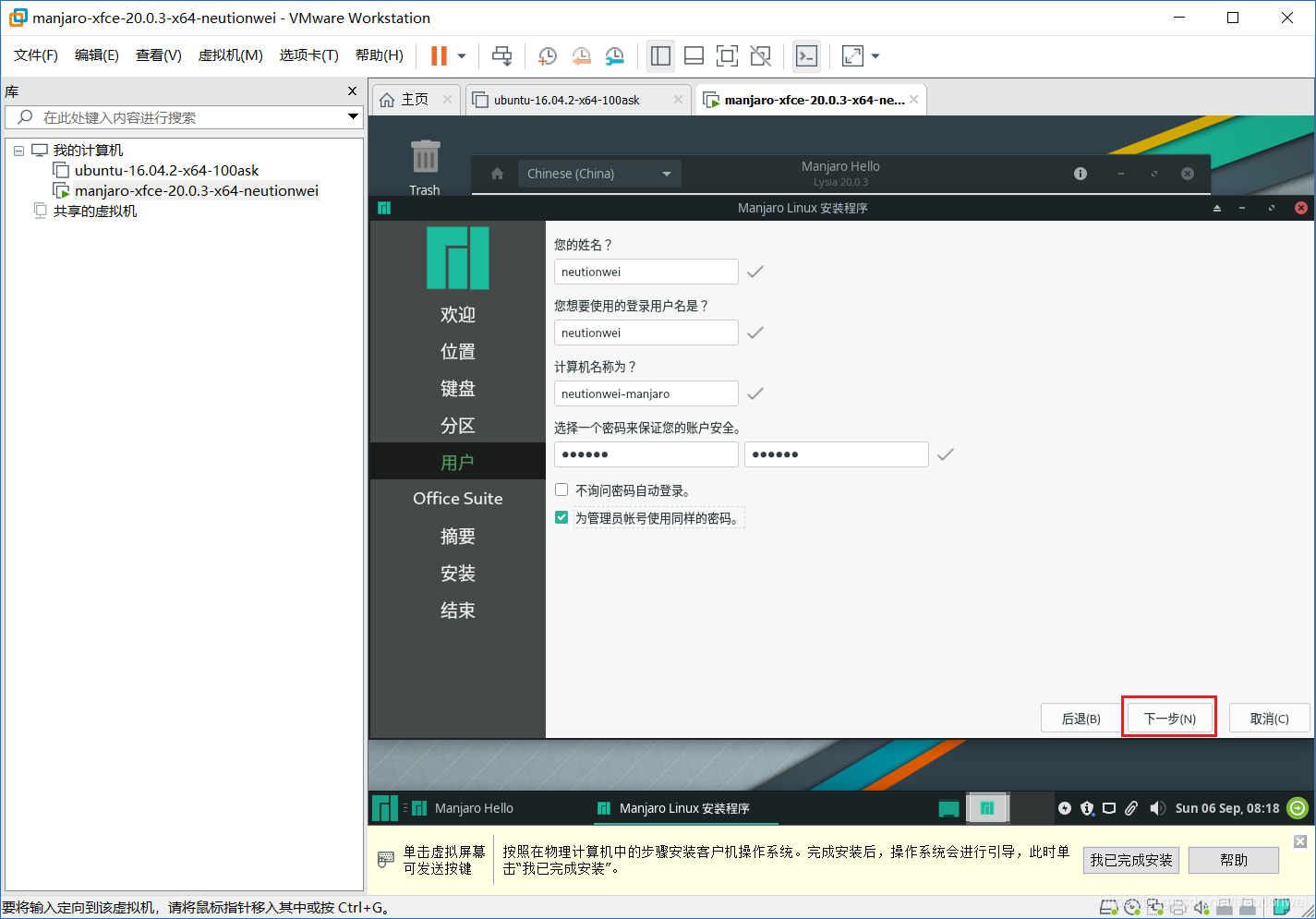Select 共享的虚拟机 in the library tree
The height and width of the screenshot is (919, 1316).
click(x=94, y=211)
